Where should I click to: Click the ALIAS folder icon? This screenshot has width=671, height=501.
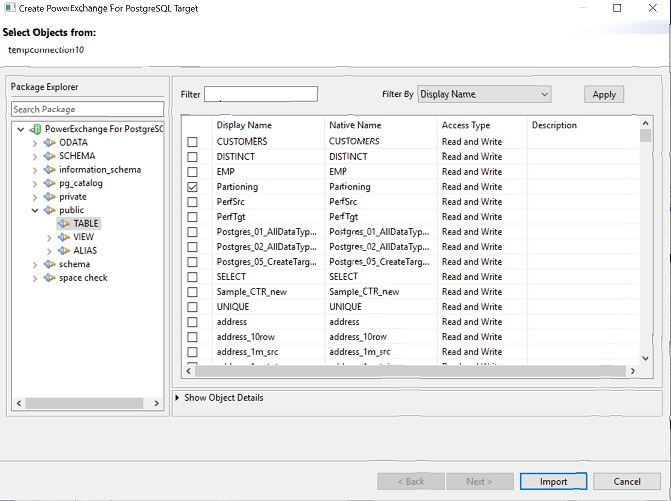coord(64,251)
